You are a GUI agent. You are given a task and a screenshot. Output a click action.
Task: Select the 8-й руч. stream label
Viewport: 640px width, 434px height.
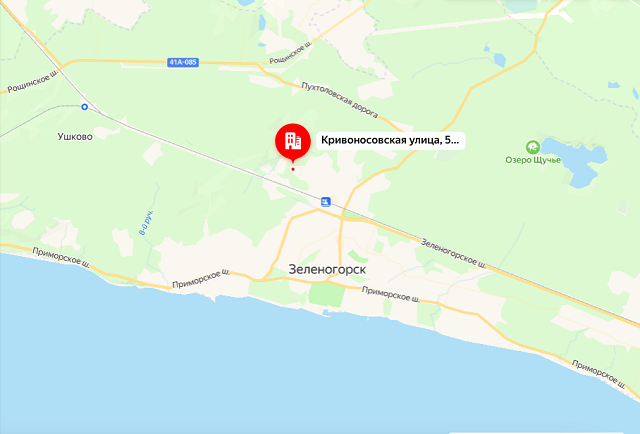(x=147, y=223)
